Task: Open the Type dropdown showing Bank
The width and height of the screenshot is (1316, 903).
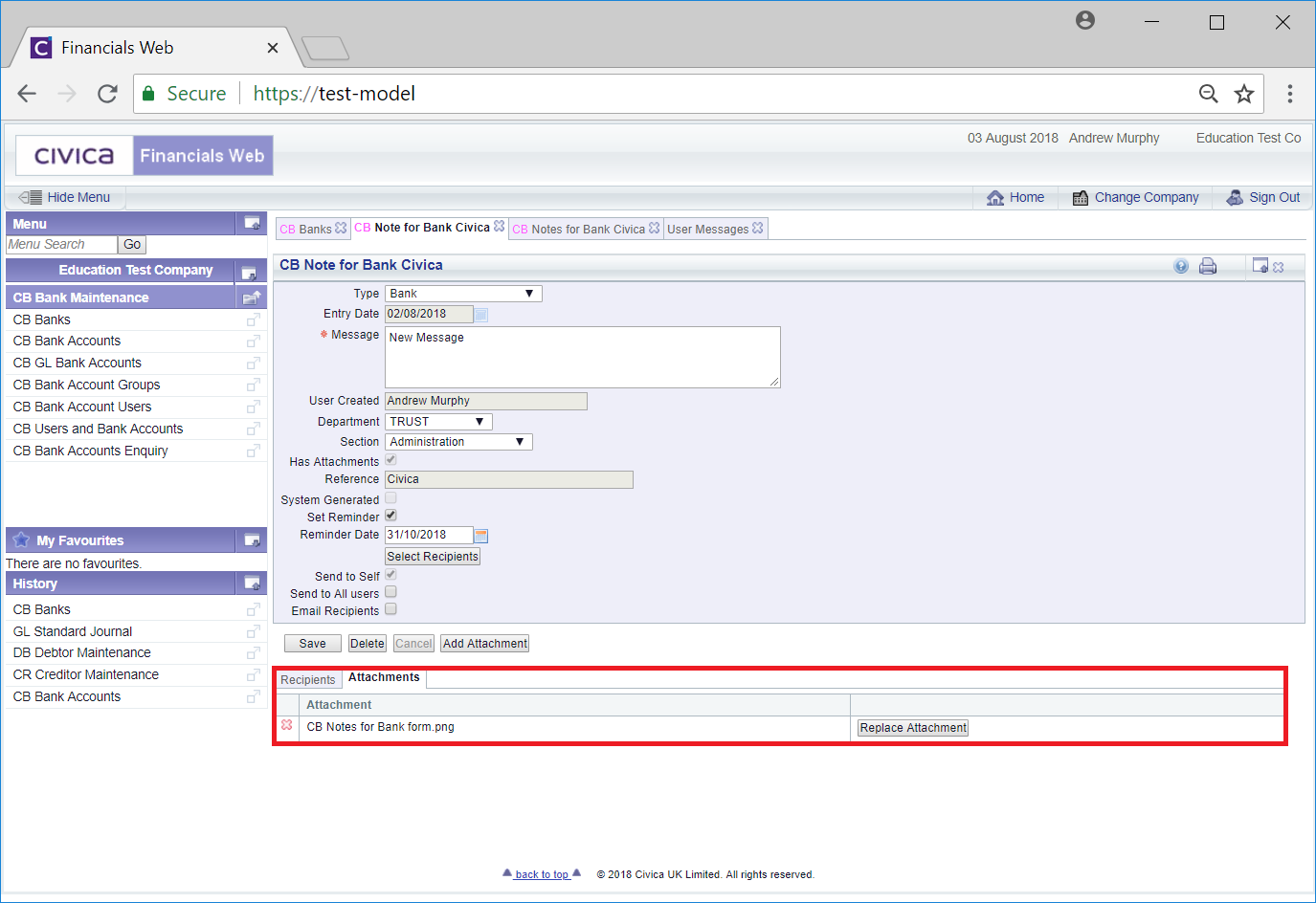Action: (463, 294)
